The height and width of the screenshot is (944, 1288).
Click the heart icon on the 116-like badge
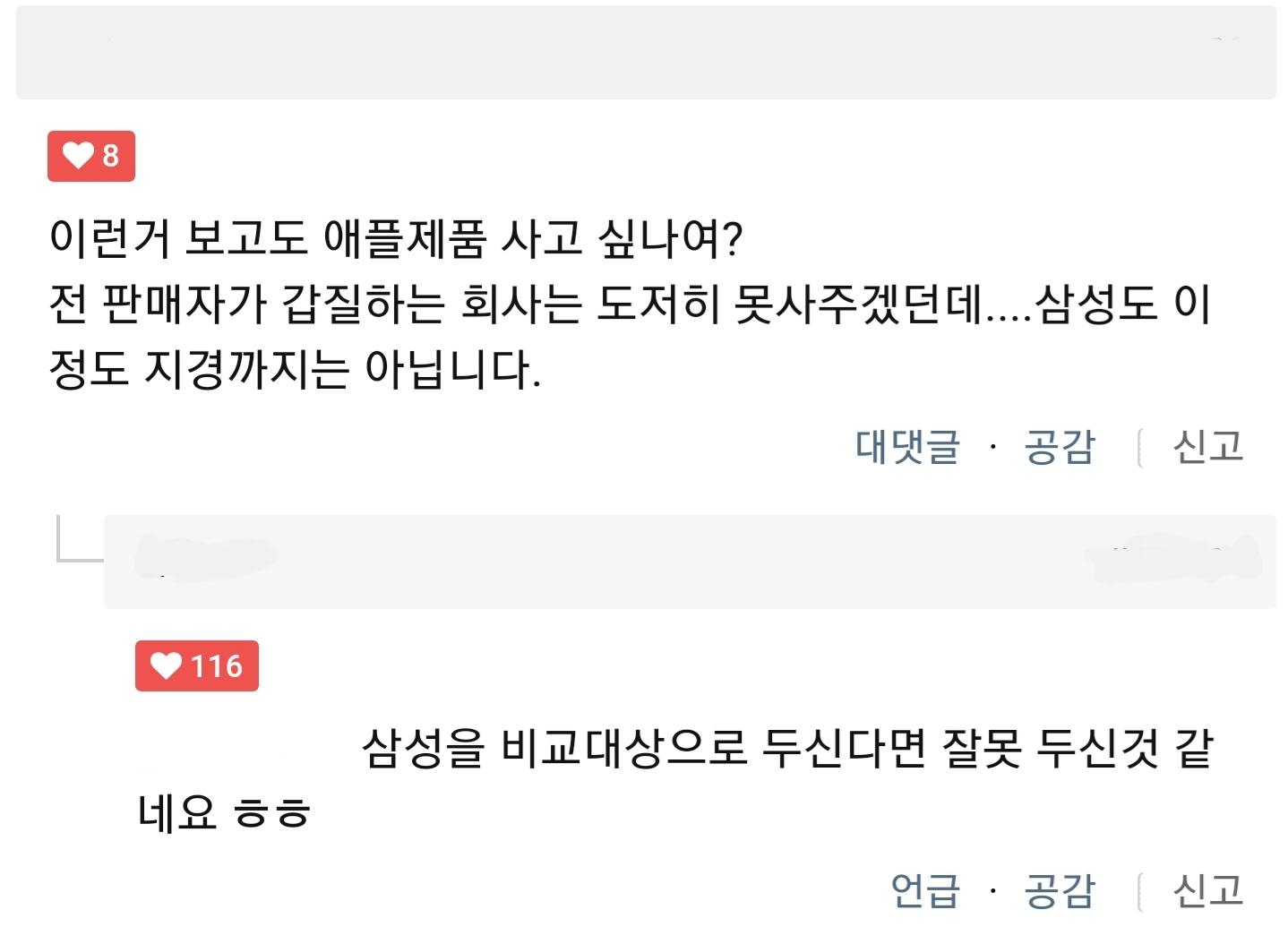pyautogui.click(x=166, y=665)
